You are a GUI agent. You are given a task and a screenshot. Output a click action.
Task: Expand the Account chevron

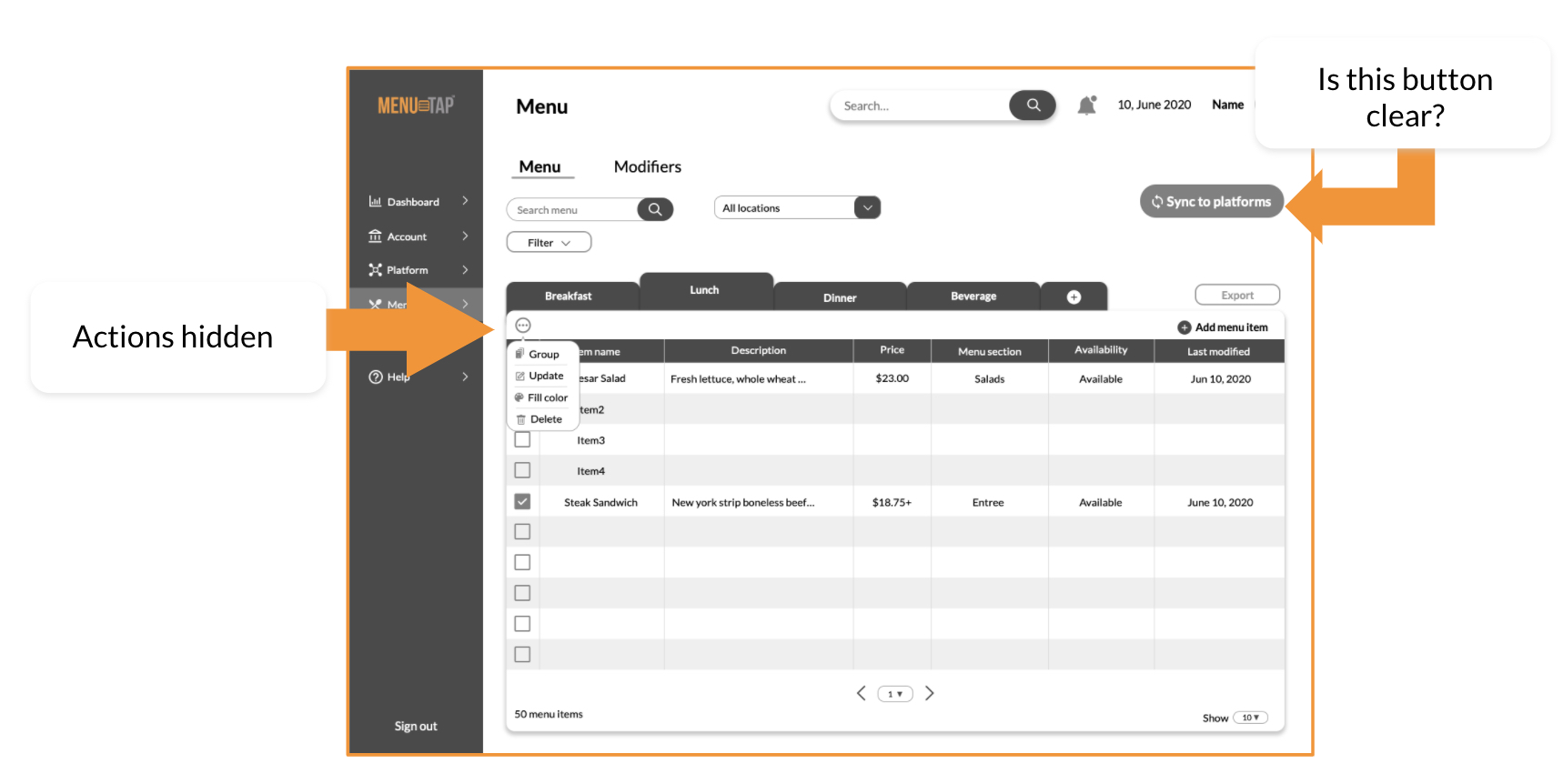[x=465, y=236]
